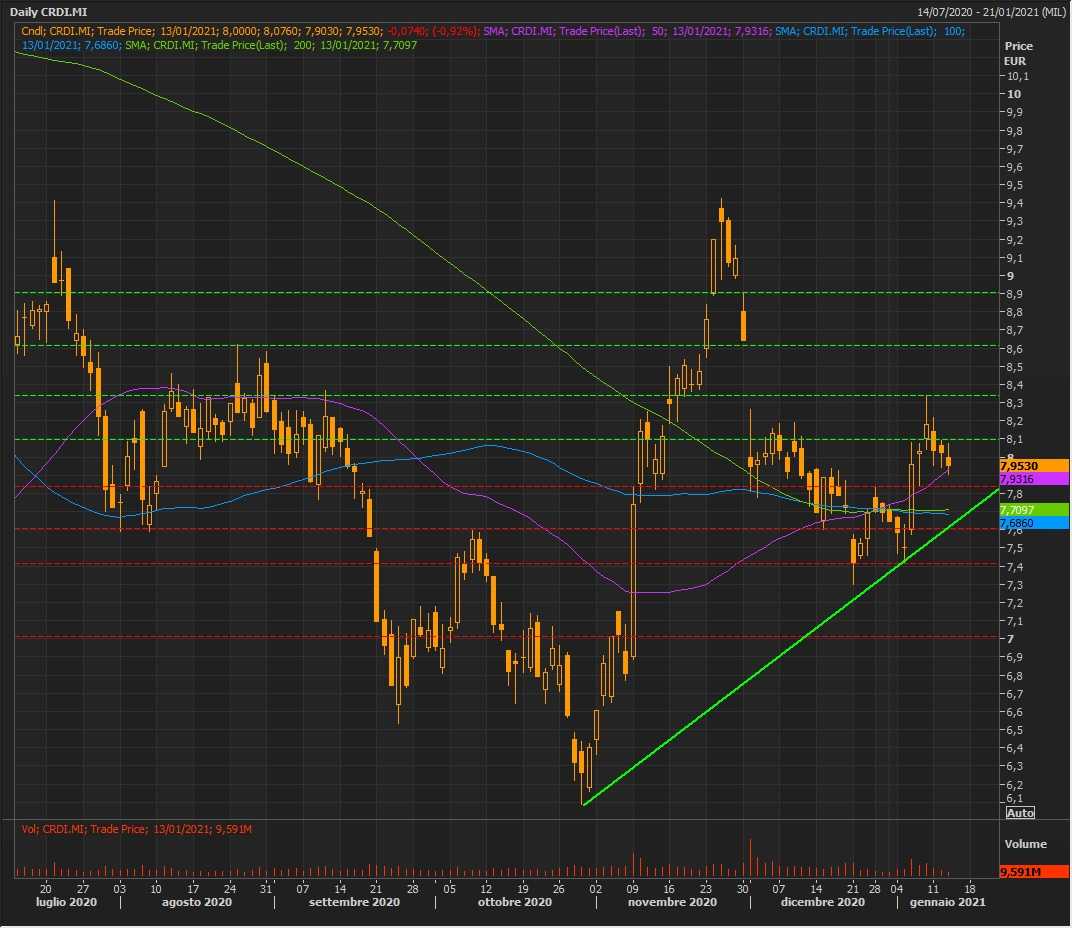
Task: Click the Auto scale button
Action: pos(1020,812)
